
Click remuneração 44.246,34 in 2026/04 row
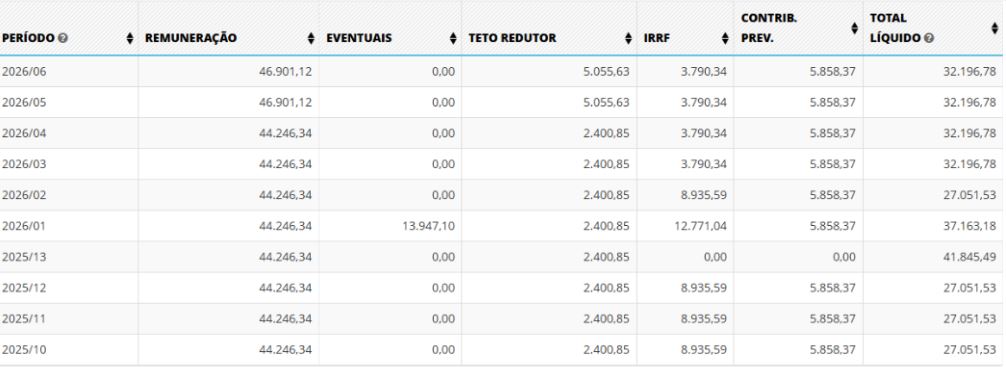click(286, 133)
